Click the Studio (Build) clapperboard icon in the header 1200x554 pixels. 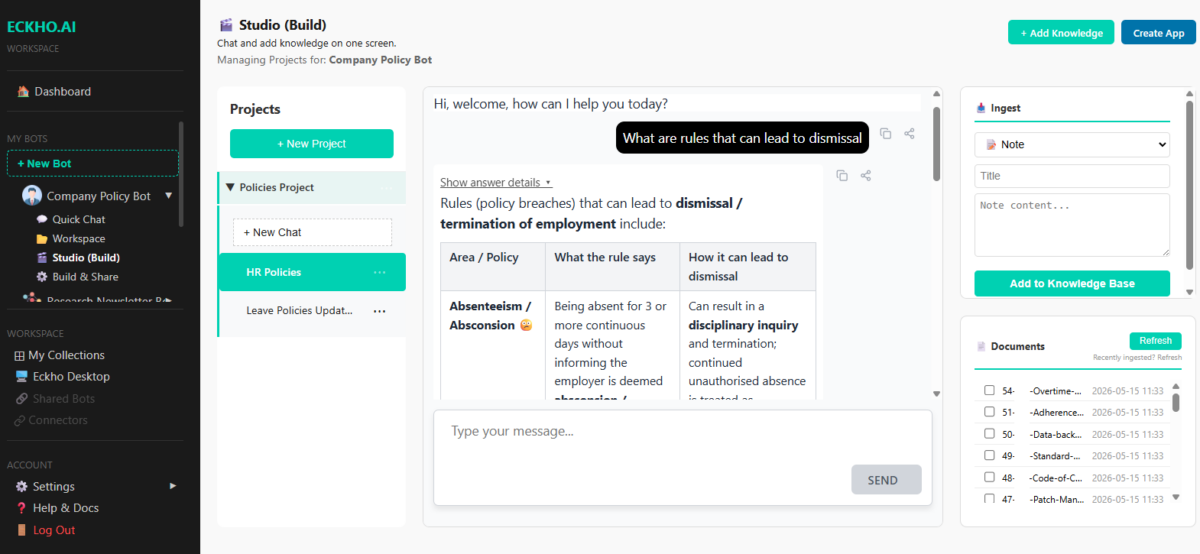pos(226,25)
